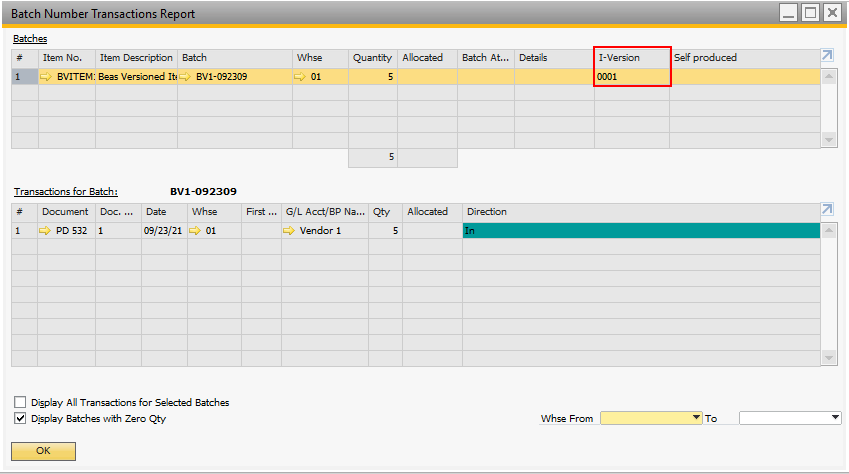Click warehouse 01 link arrow in Transactions table
The height and width of the screenshot is (474, 849).
tap(198, 230)
